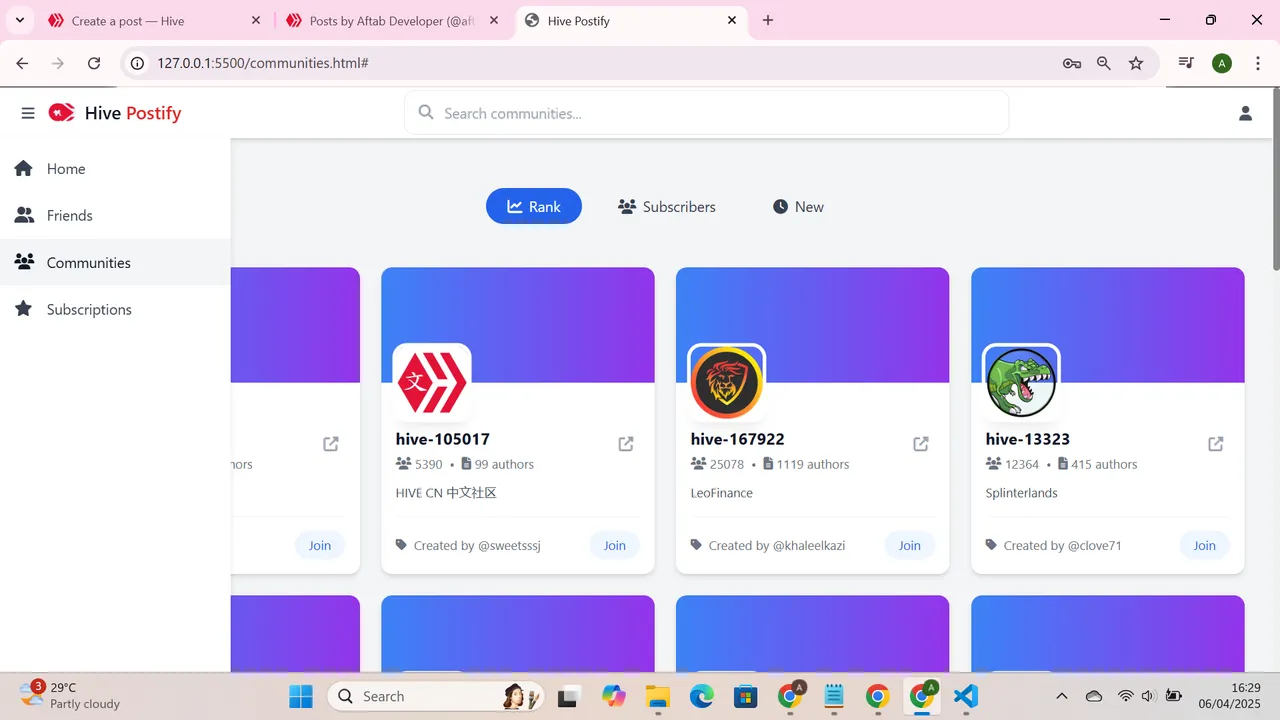Screen dimensions: 1280x720
Task: Join the hive-167922 community
Action: pos(909,545)
